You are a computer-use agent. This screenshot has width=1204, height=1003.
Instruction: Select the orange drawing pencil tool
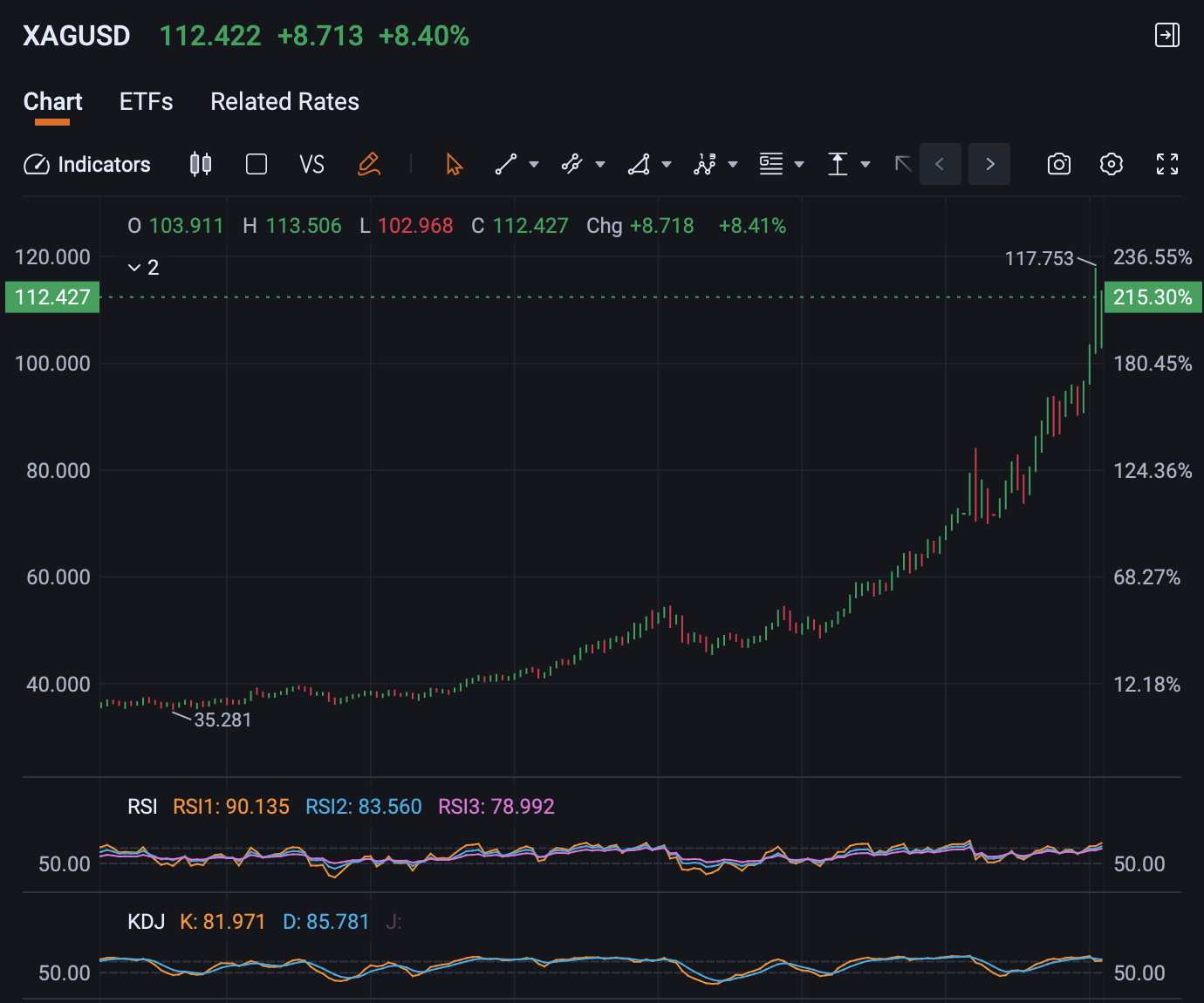click(370, 164)
